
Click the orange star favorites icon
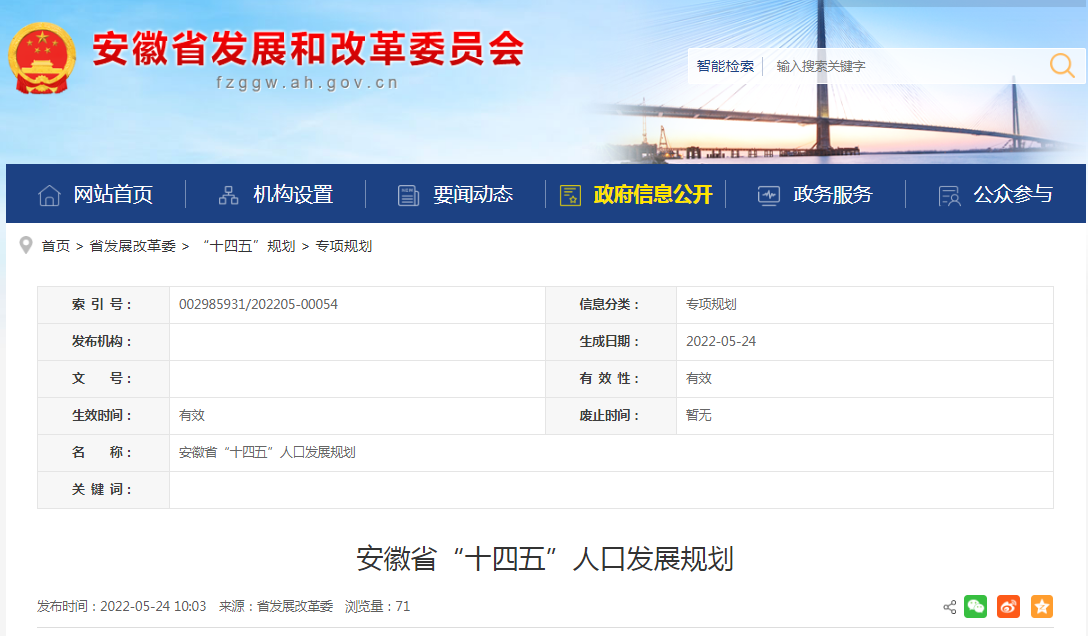[1041, 606]
